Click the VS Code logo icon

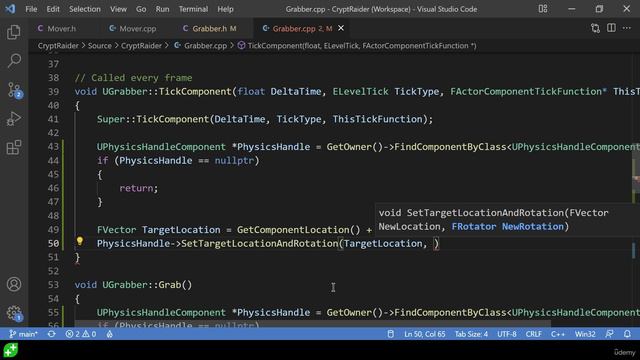point(10,9)
